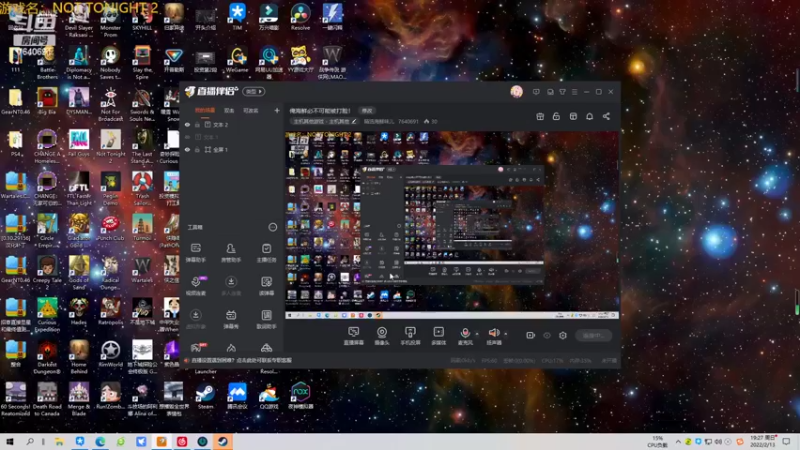The height and width of the screenshot is (450, 800).
Task: Click the 扬声器 speaker icon
Action: coord(493,333)
